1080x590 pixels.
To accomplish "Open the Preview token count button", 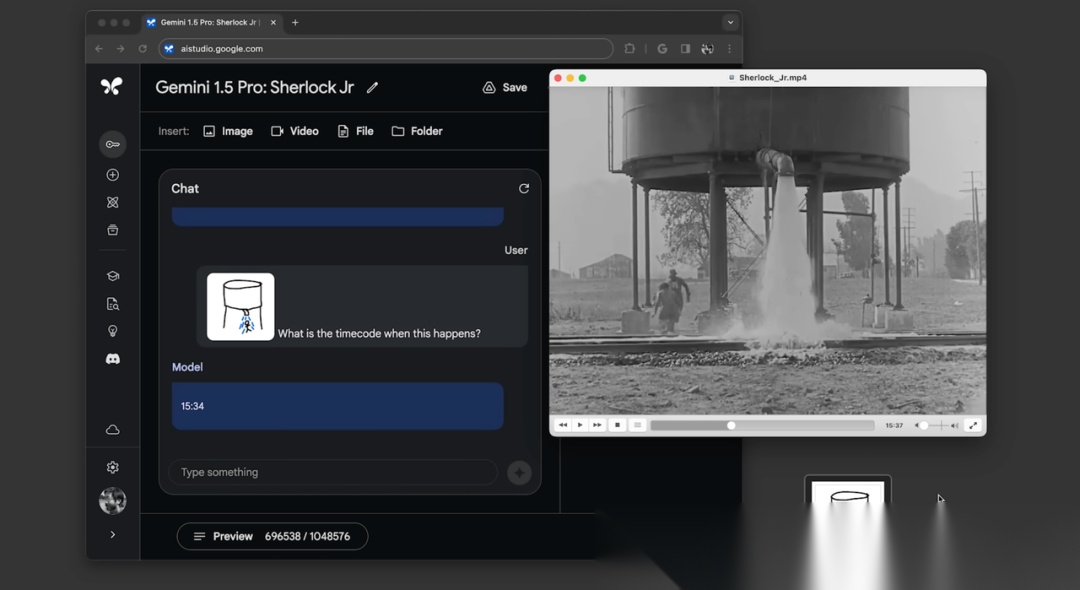I will (x=272, y=536).
